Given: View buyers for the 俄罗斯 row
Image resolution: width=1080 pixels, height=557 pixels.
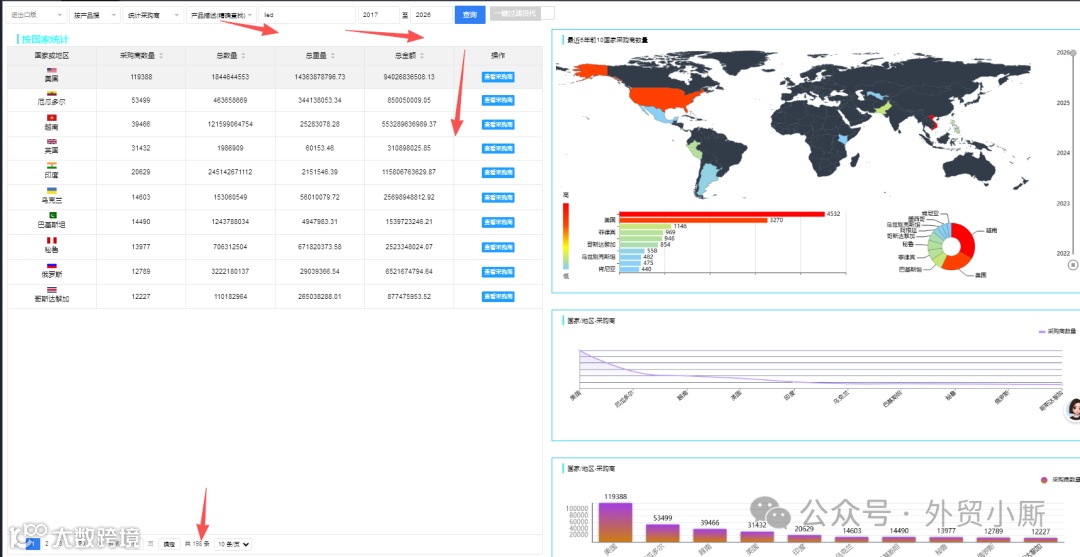Looking at the screenshot, I should click(498, 272).
